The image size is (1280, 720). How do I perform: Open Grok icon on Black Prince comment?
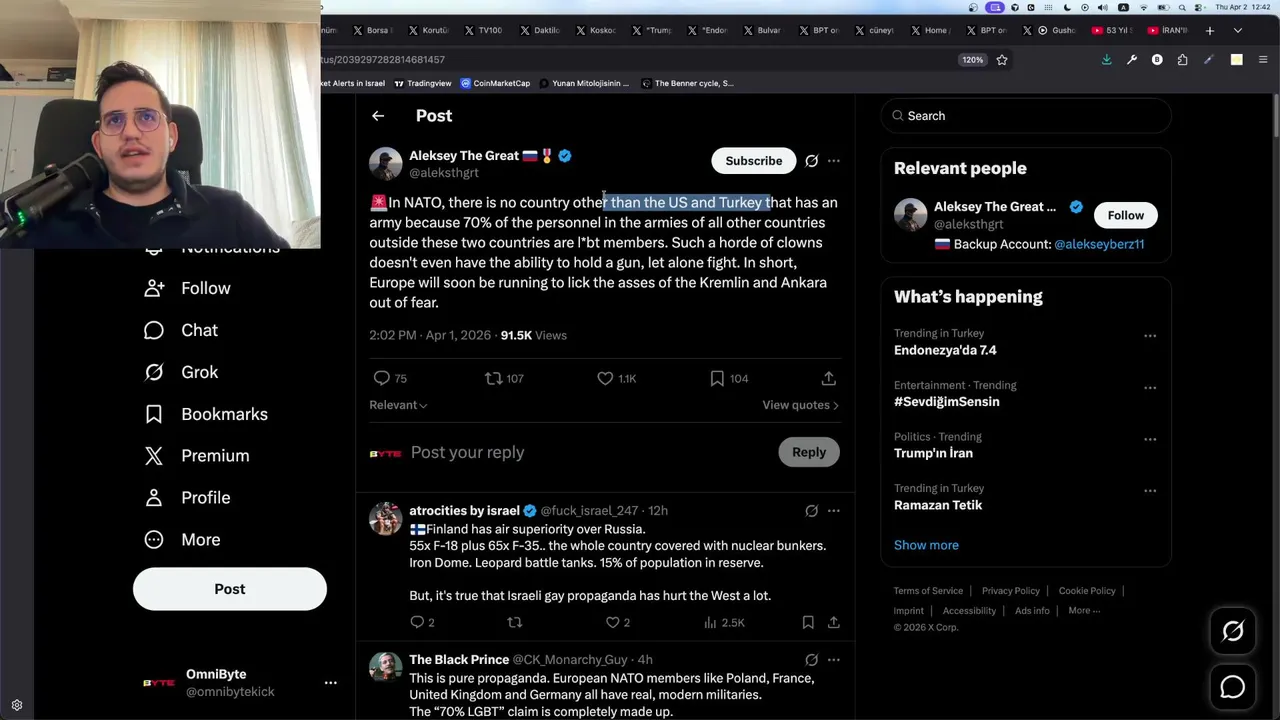[812, 660]
